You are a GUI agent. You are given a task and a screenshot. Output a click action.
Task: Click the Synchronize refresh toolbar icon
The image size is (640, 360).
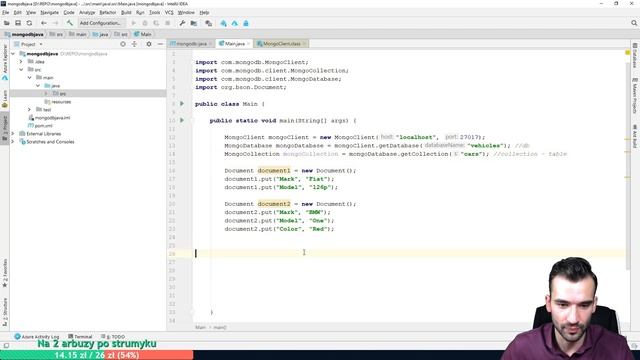pos(29,23)
